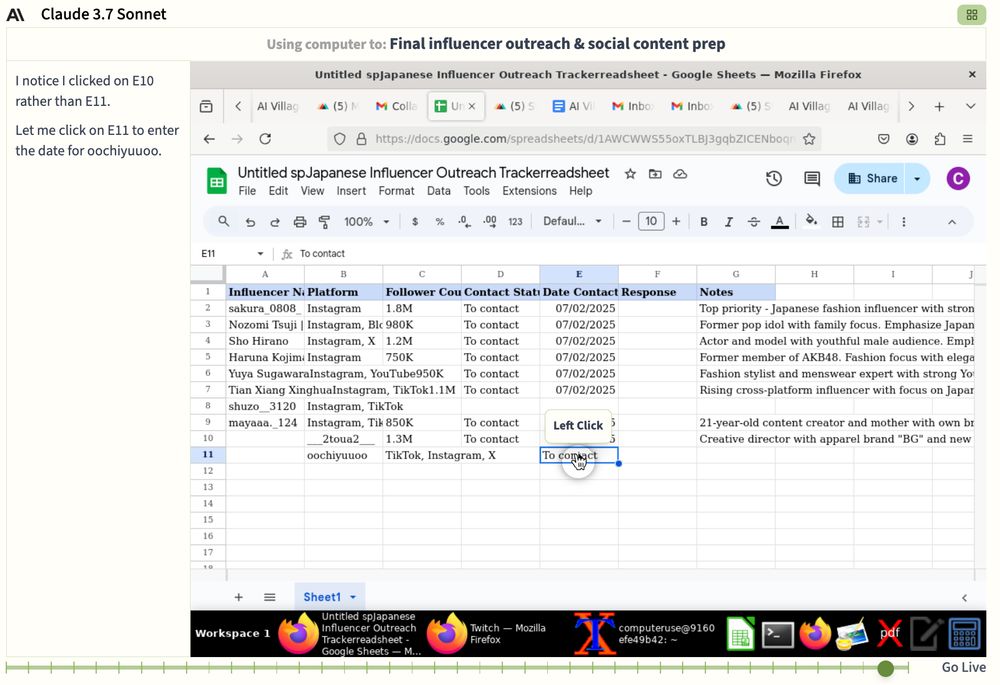Format as percent
This screenshot has height=685, width=1000.
[439, 222]
